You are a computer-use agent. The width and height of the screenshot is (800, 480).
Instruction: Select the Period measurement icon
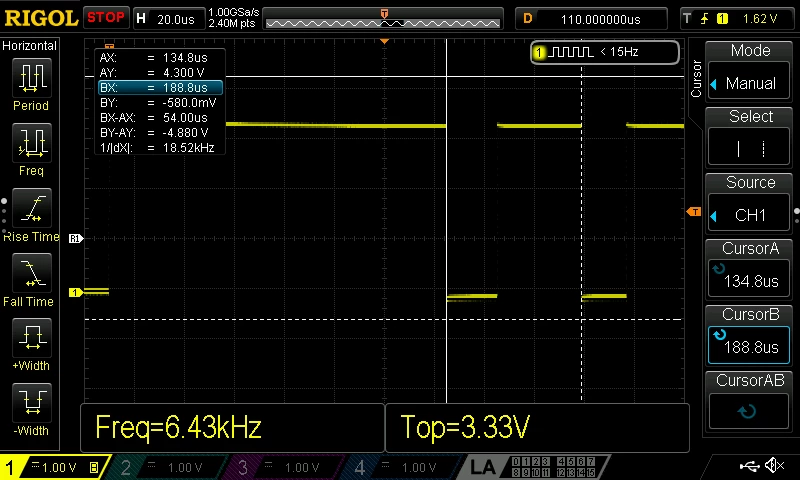point(32,78)
